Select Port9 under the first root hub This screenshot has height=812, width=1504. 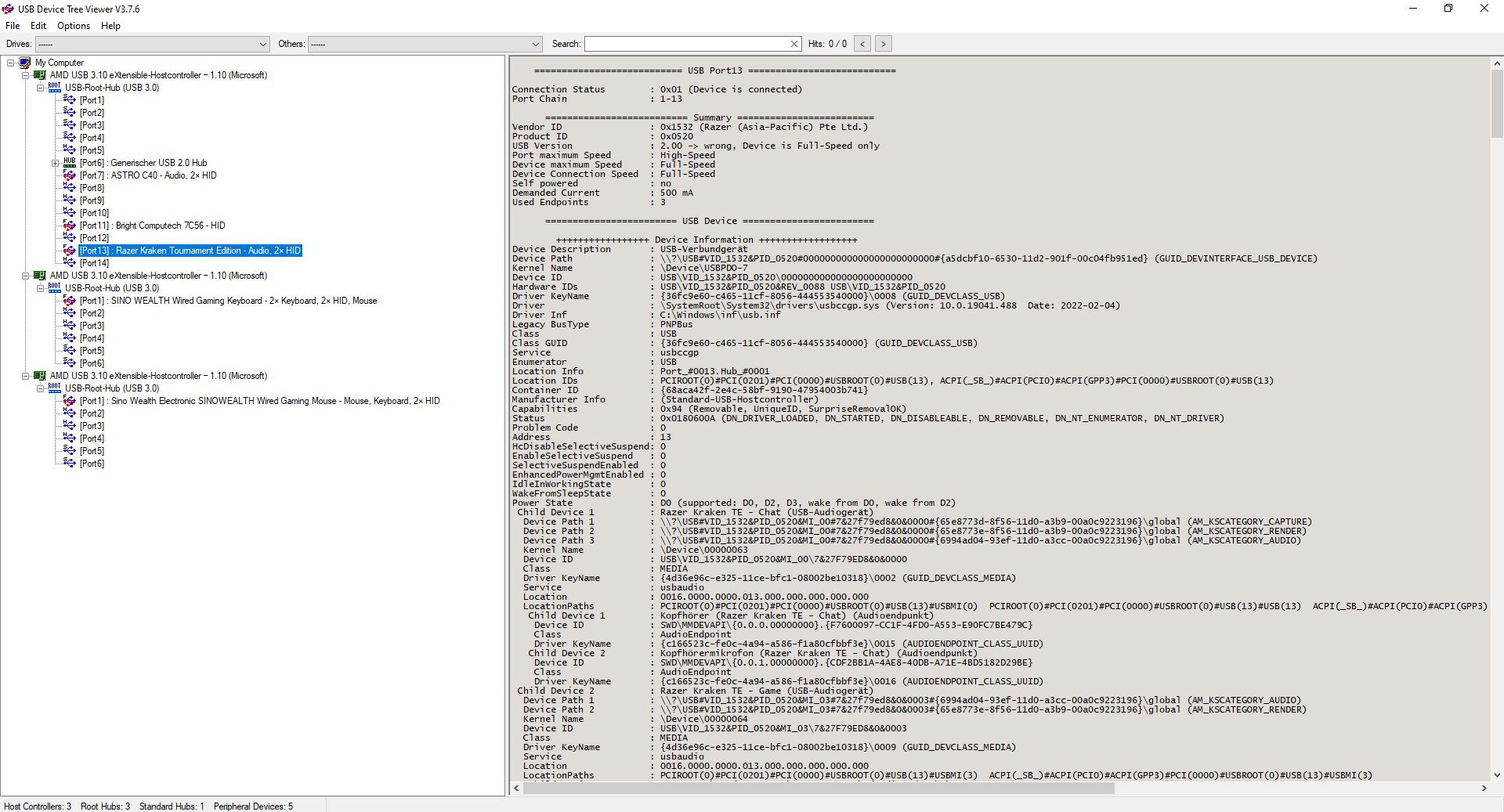92,200
